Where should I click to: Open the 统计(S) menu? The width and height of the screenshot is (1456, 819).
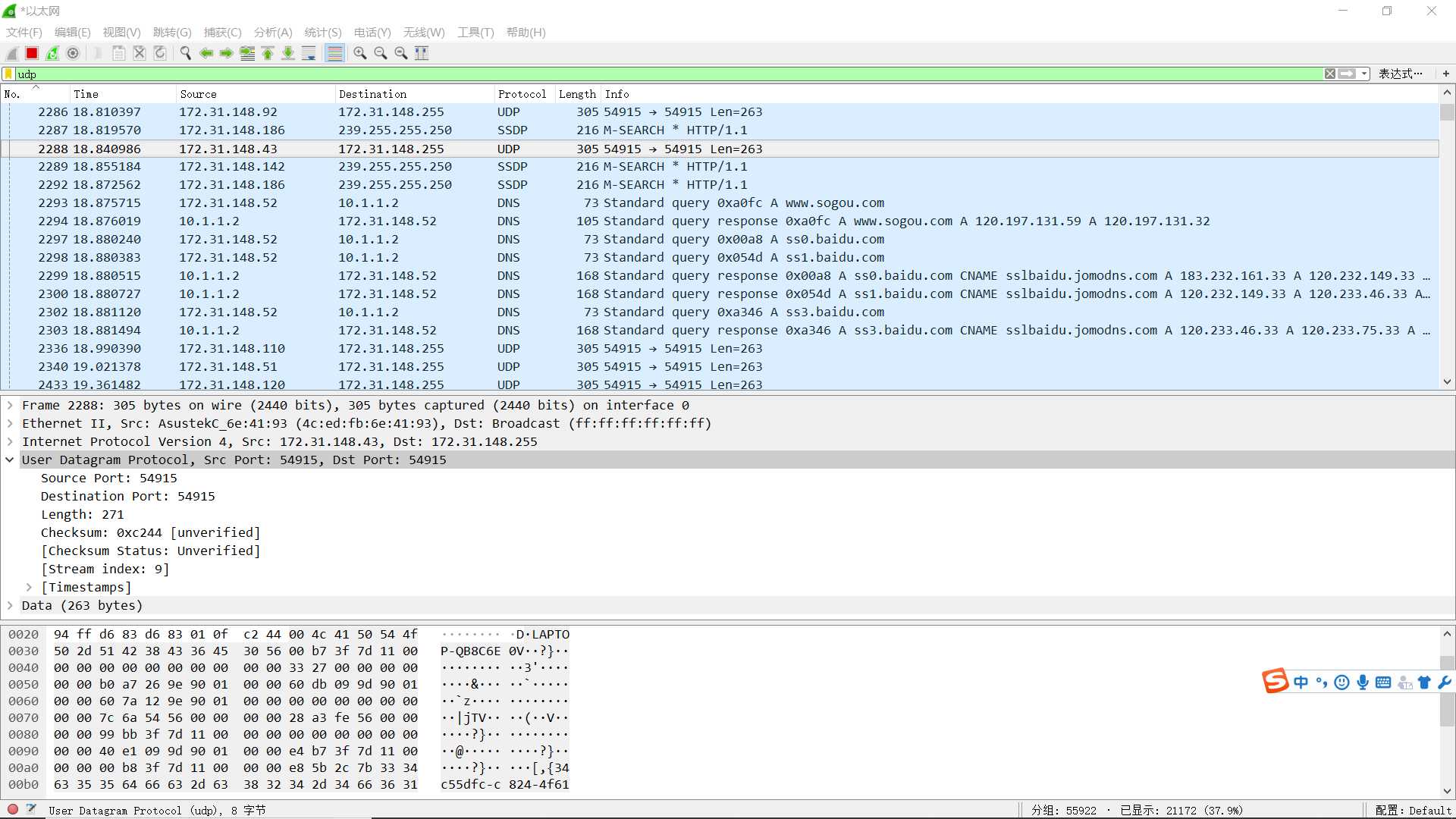(x=323, y=33)
